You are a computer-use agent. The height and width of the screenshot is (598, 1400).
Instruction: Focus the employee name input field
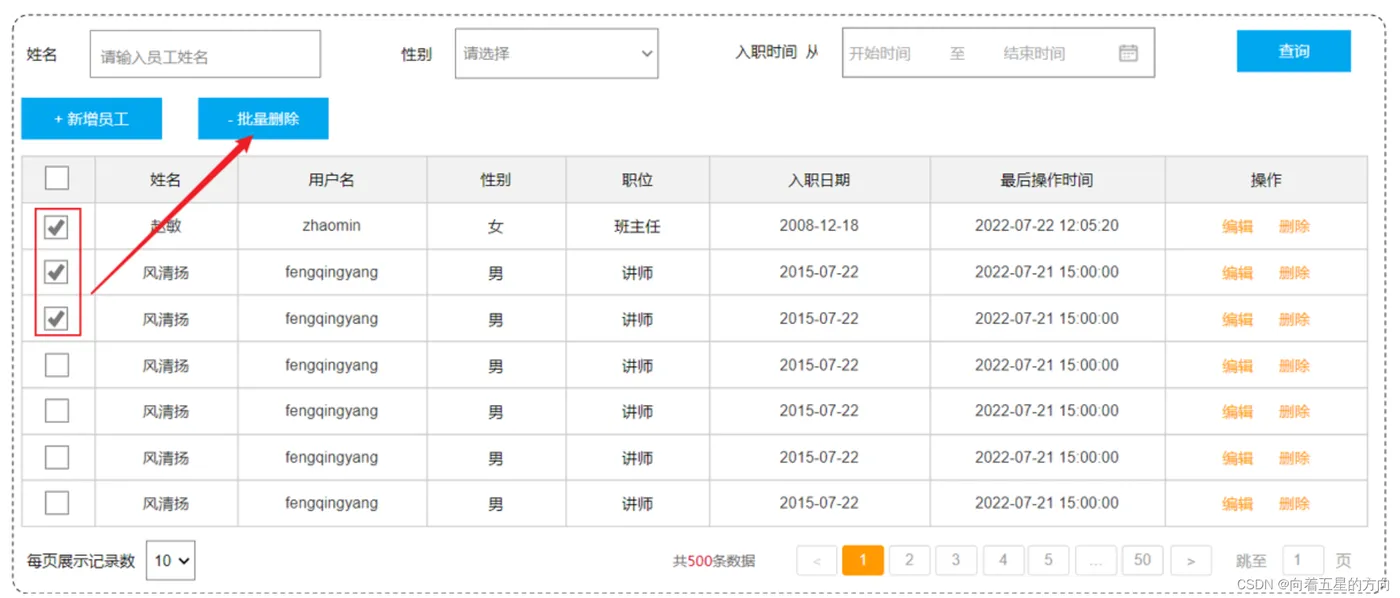(205, 55)
